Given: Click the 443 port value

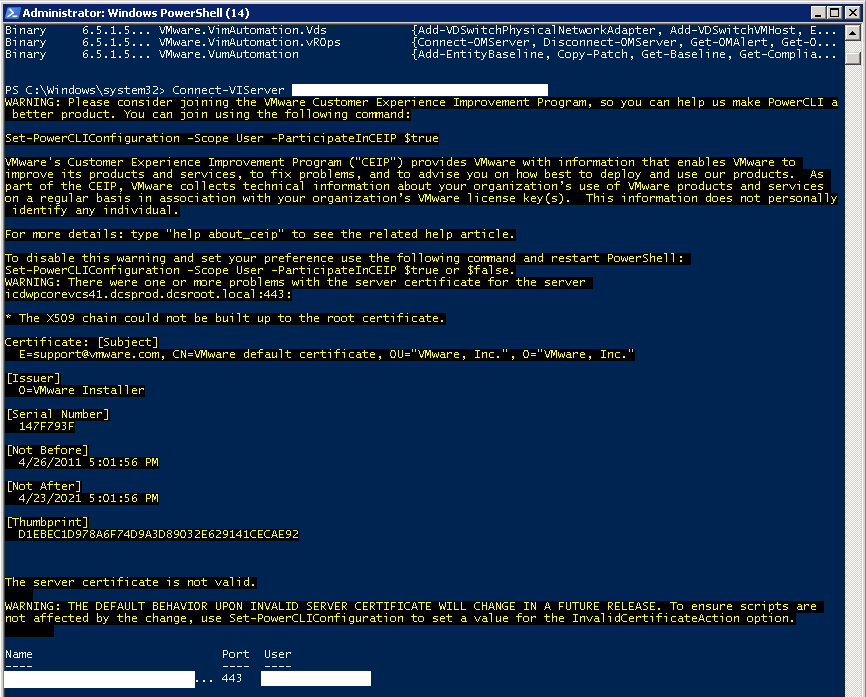Looking at the screenshot, I should click(235, 677).
